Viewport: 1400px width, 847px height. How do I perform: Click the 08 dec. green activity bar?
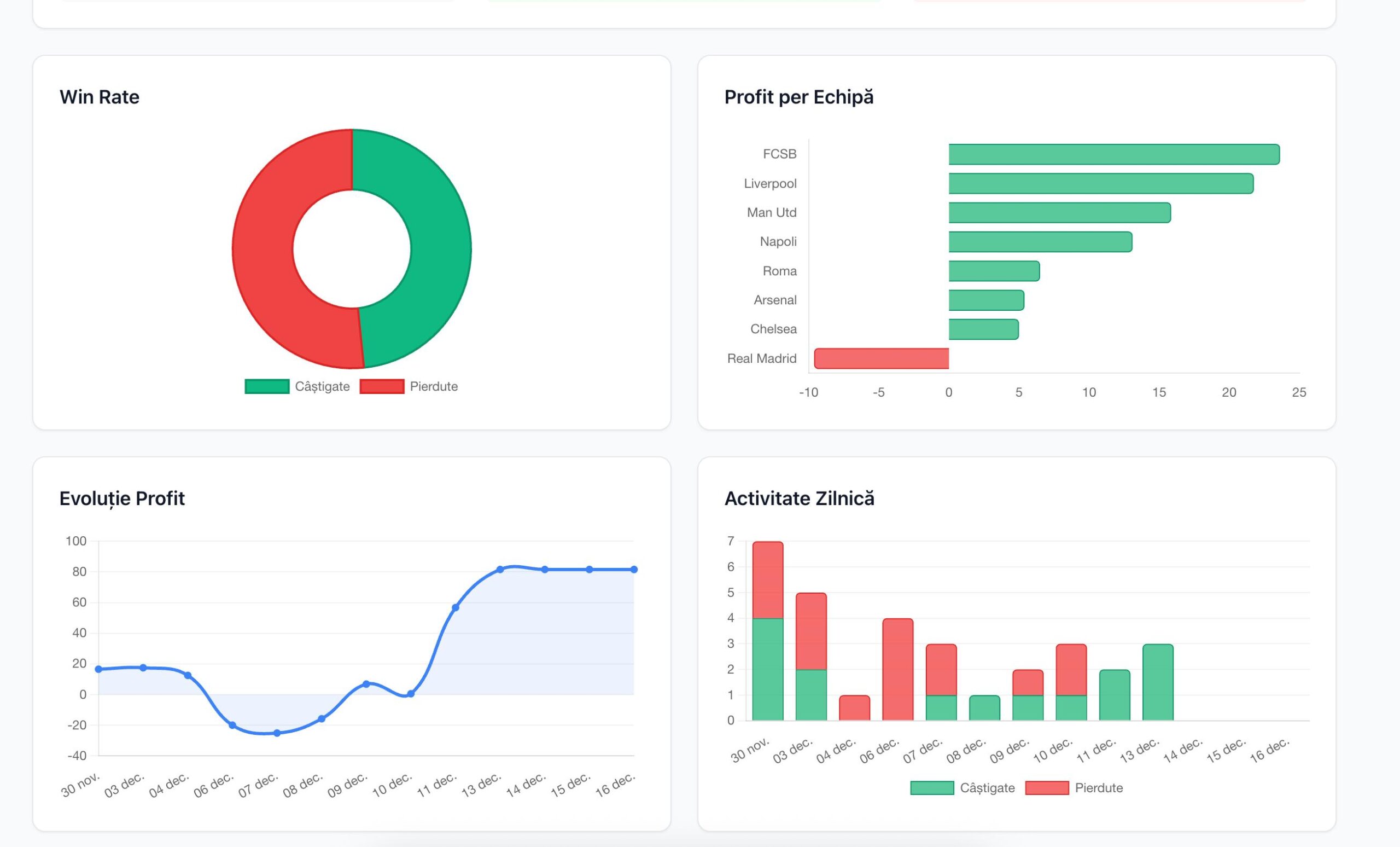[984, 707]
